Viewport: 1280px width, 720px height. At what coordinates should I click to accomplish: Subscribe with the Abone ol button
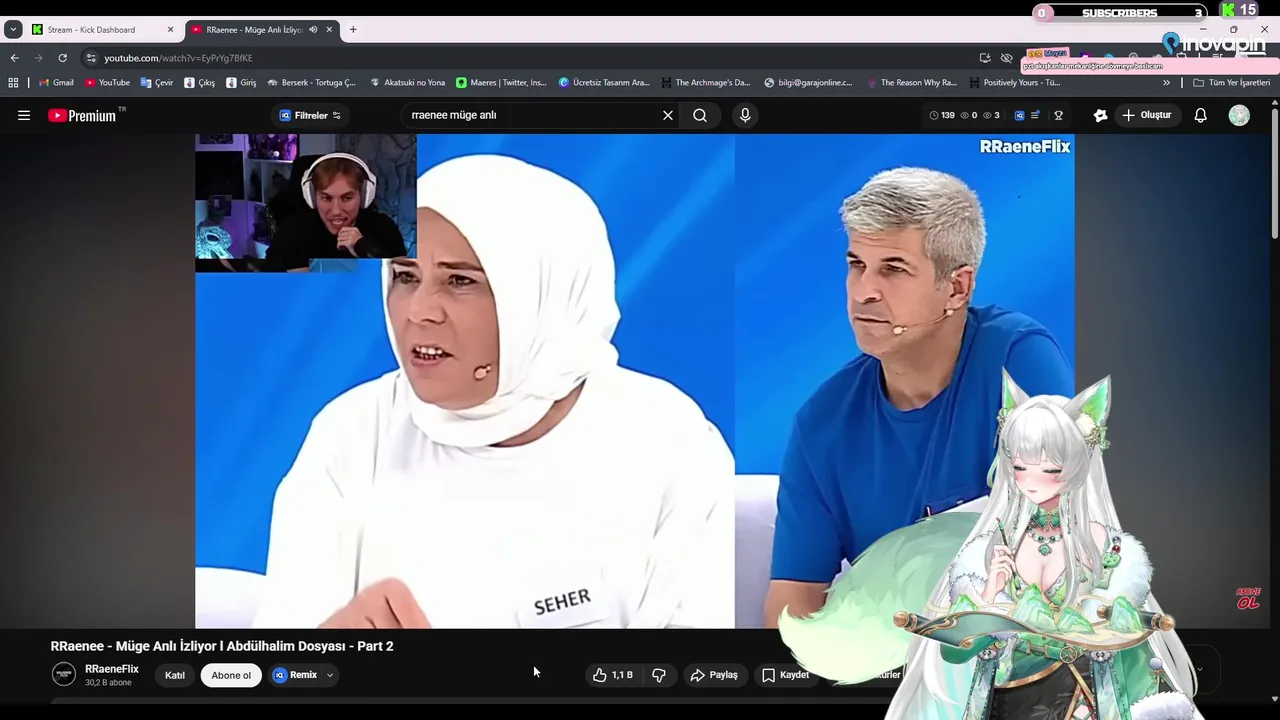click(x=231, y=675)
